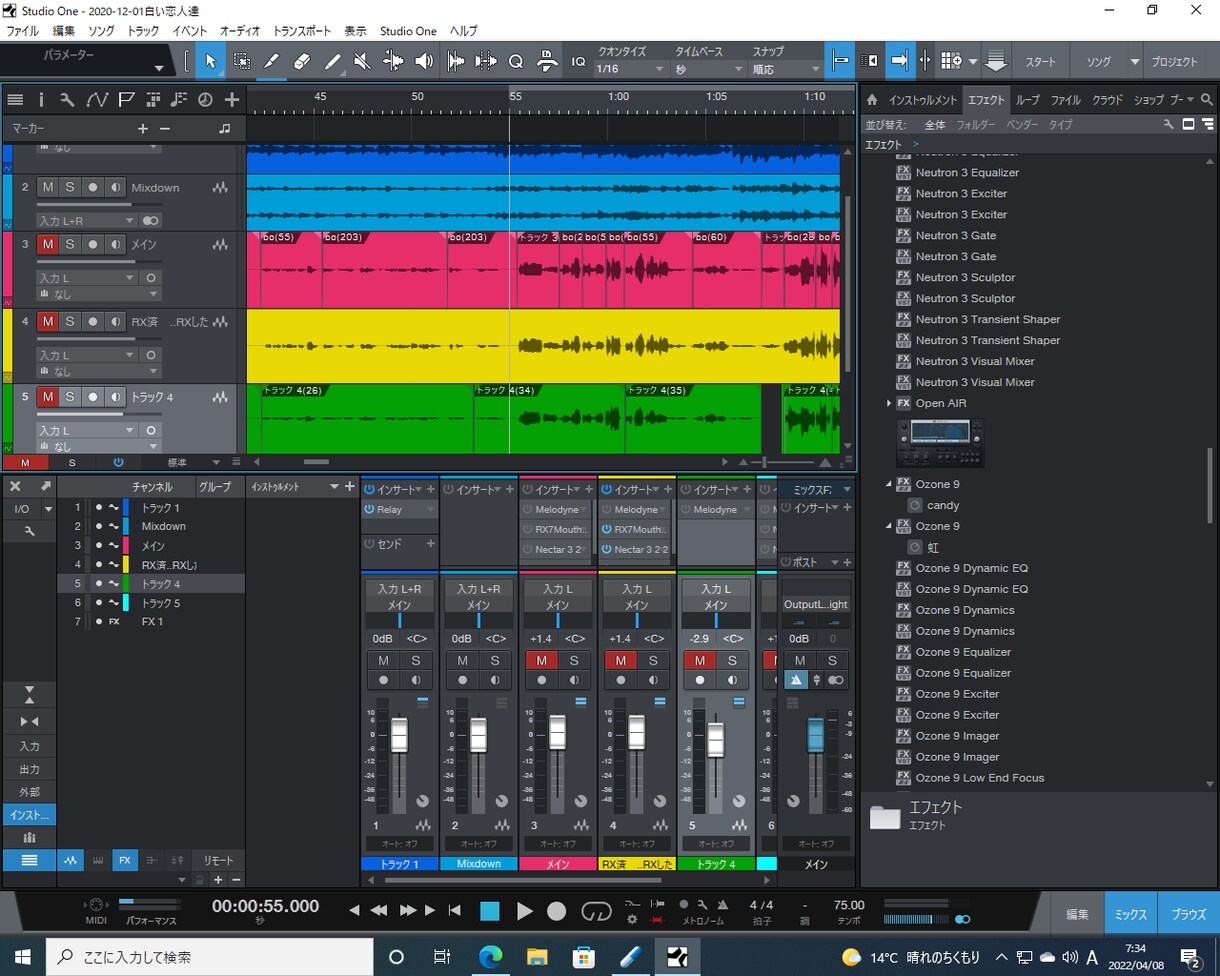Open the mixer wrench settings icon
1220x976 pixels.
coord(29,531)
